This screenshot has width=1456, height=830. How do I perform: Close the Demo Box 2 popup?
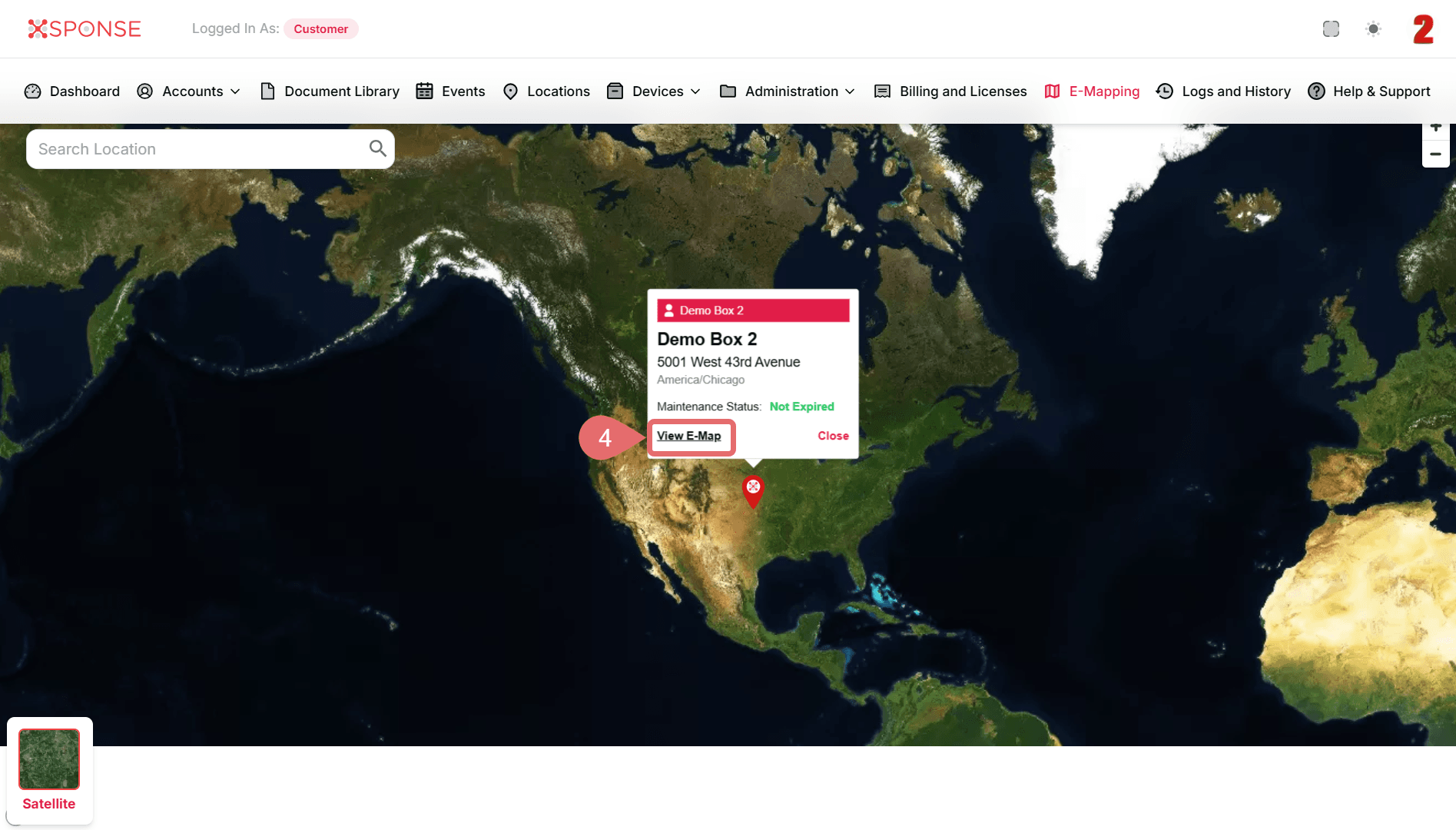[x=833, y=436]
